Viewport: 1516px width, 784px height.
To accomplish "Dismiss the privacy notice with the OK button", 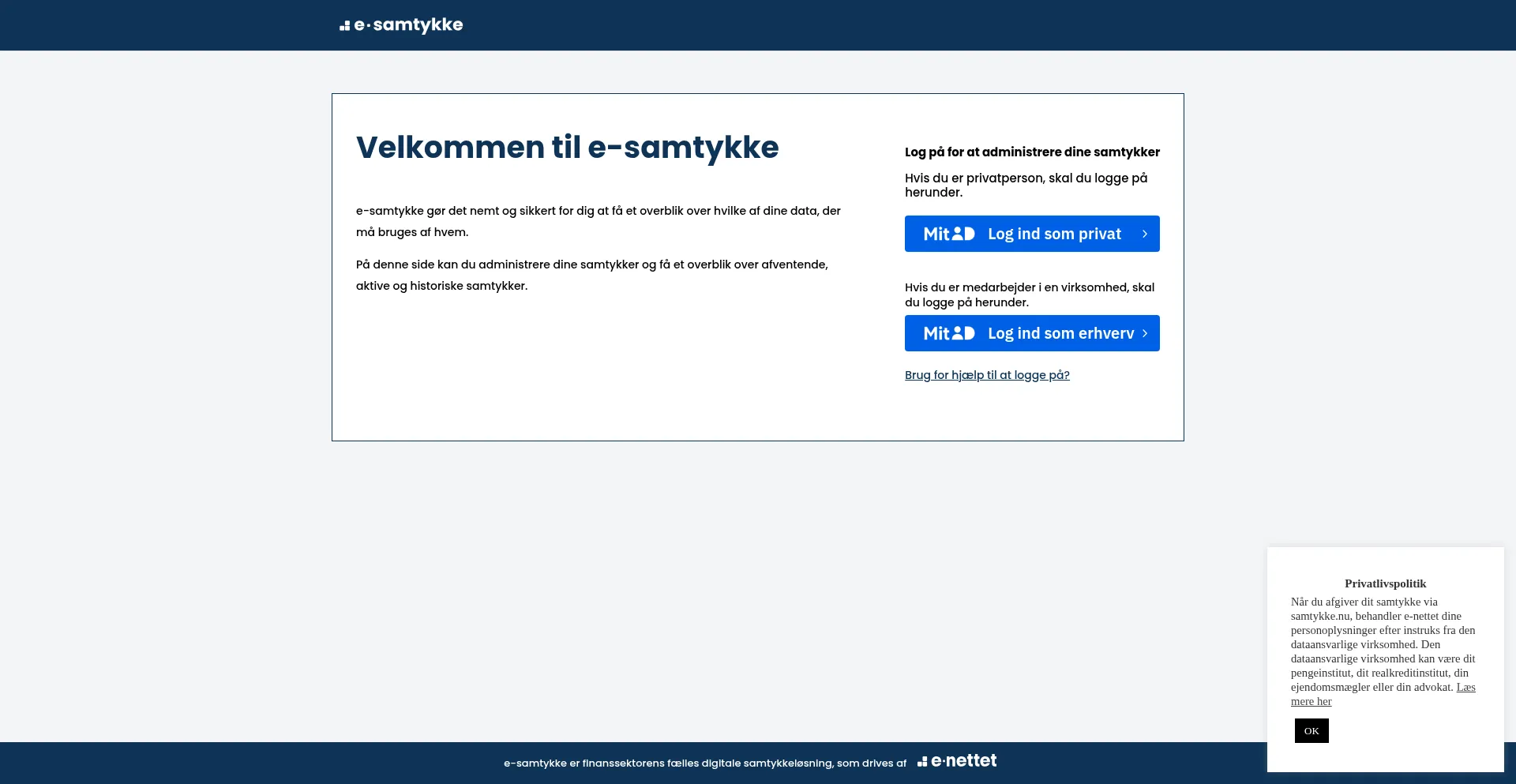I will click(x=1311, y=731).
